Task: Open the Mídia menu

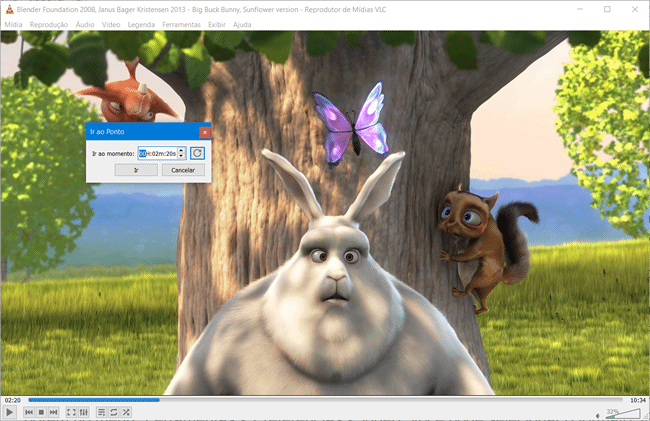Action: pyautogui.click(x=14, y=22)
